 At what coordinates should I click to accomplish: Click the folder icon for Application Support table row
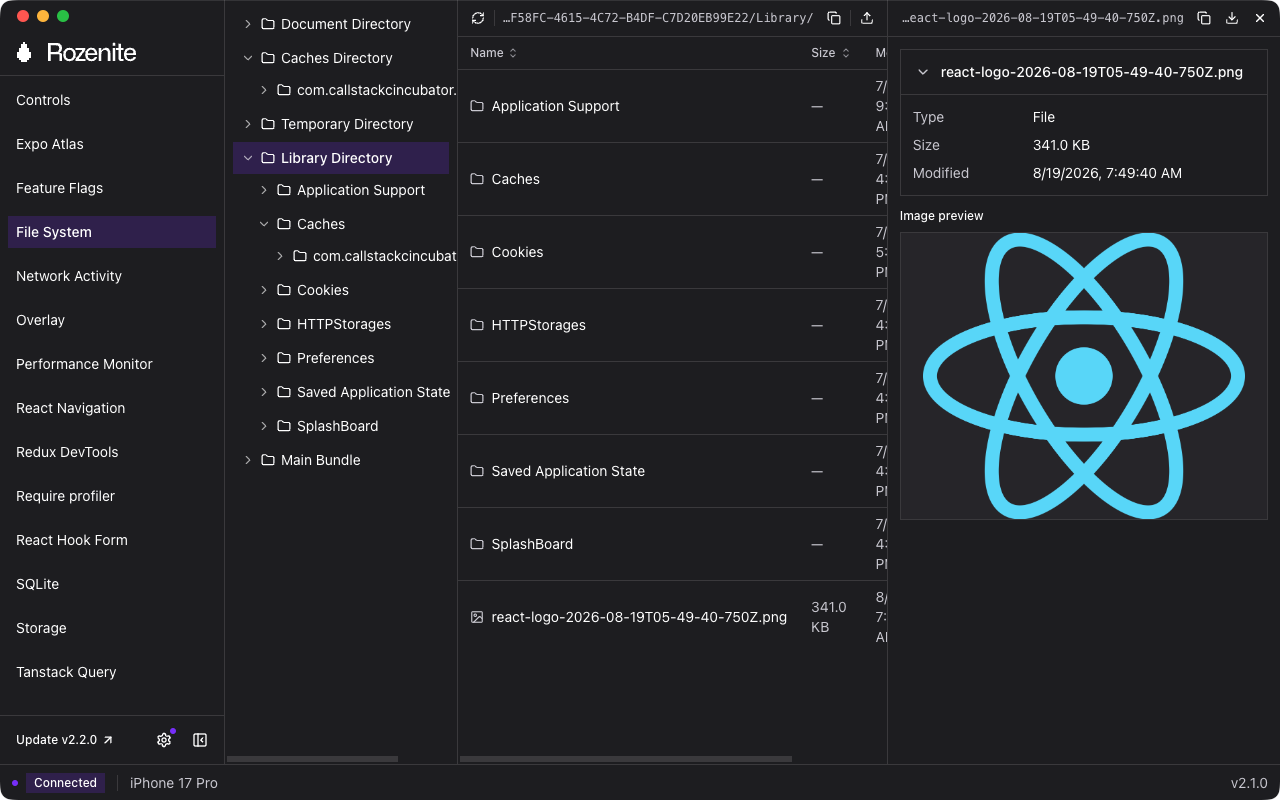pos(477,106)
